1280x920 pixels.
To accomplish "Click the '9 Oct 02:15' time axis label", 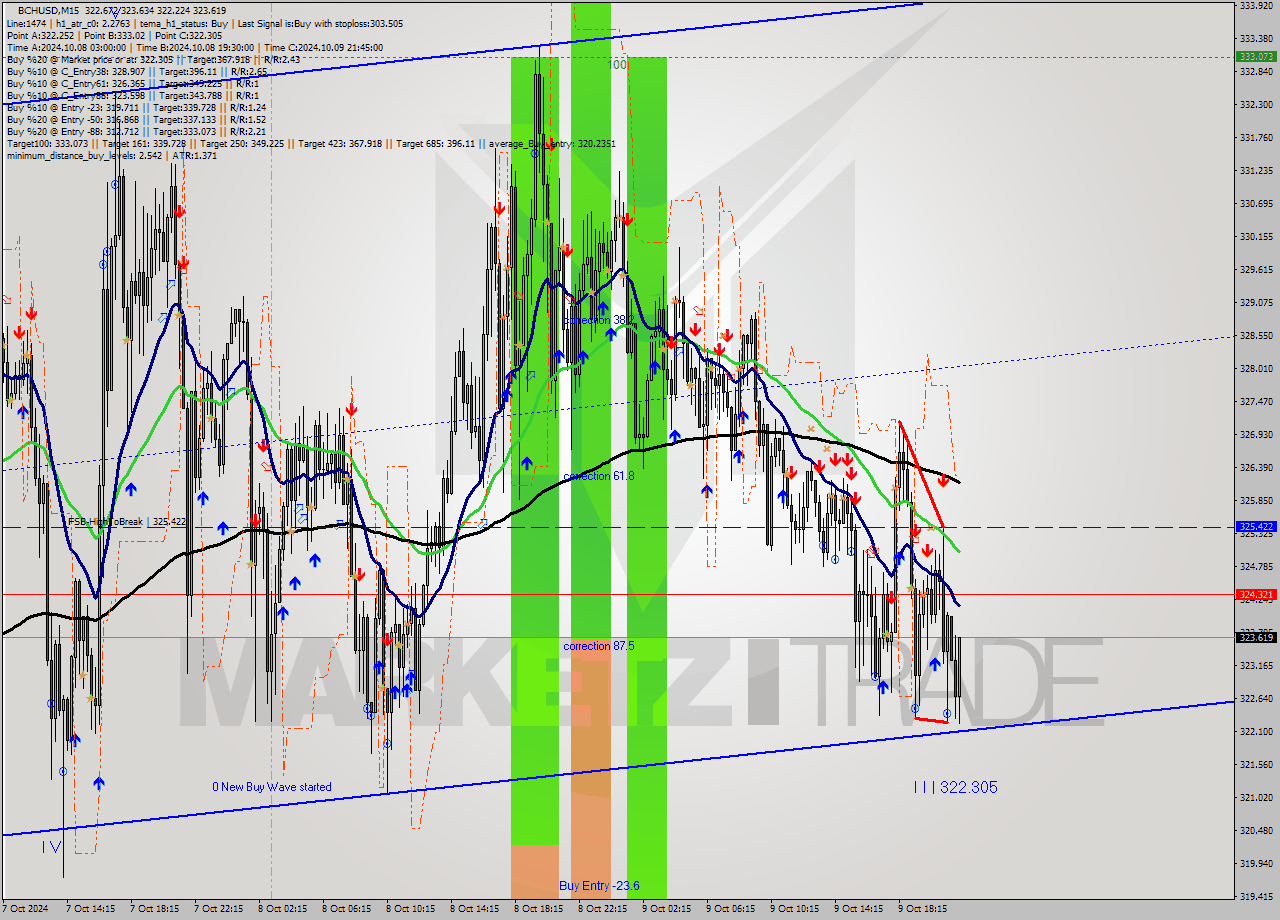I will 666,909.
